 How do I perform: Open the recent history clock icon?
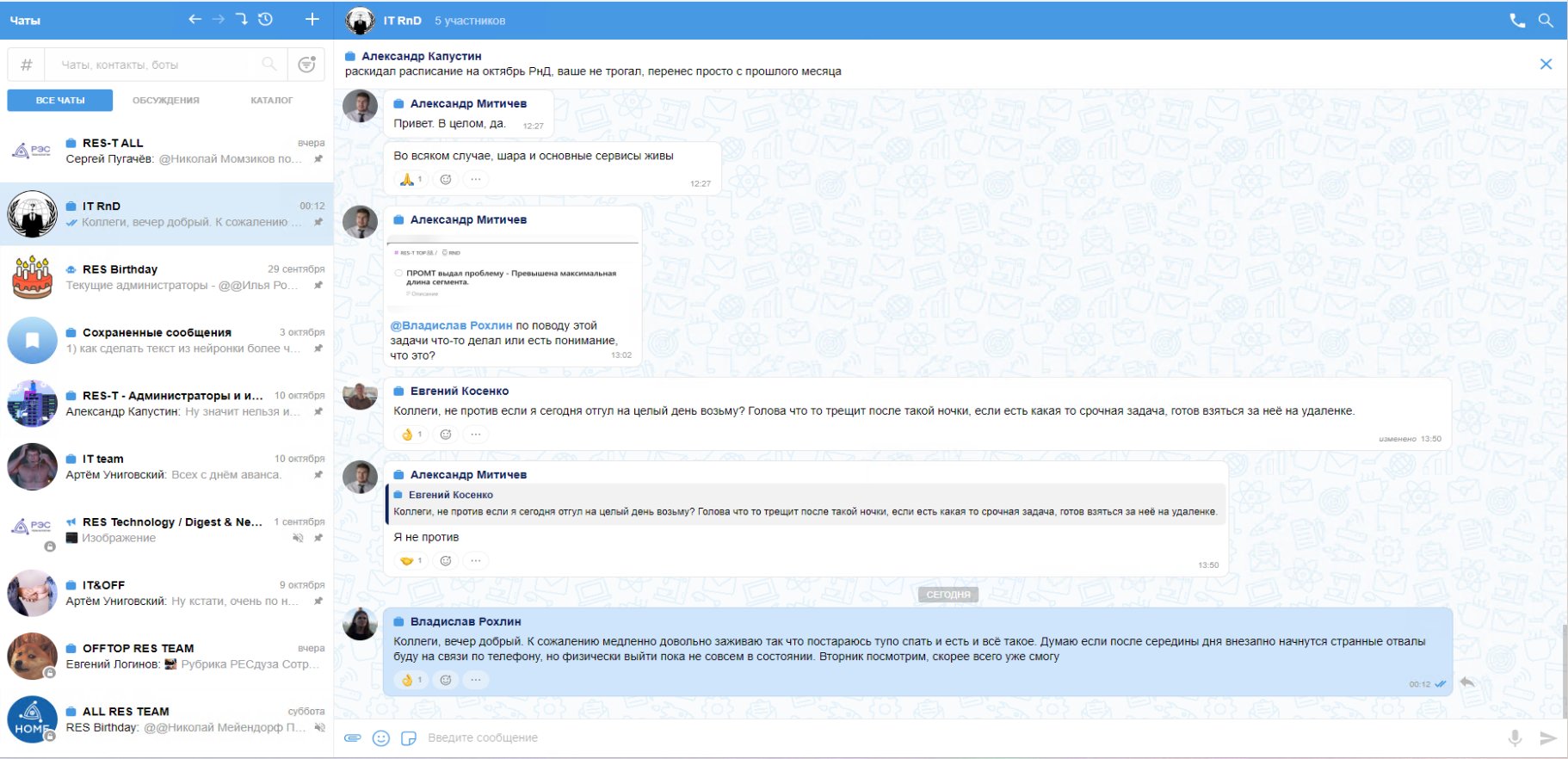[265, 19]
